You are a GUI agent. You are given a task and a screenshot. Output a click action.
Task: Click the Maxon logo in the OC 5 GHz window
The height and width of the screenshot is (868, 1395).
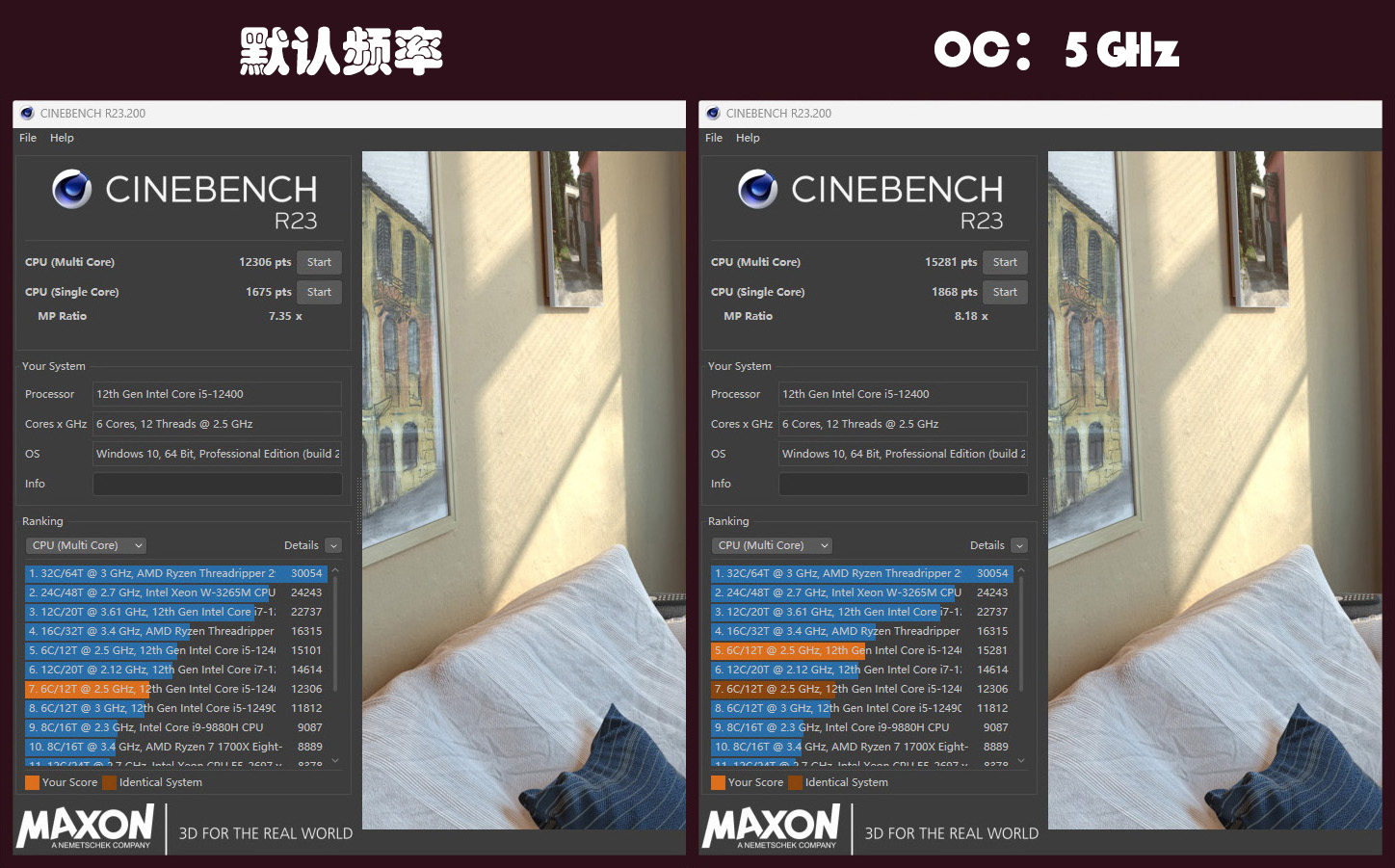(772, 829)
